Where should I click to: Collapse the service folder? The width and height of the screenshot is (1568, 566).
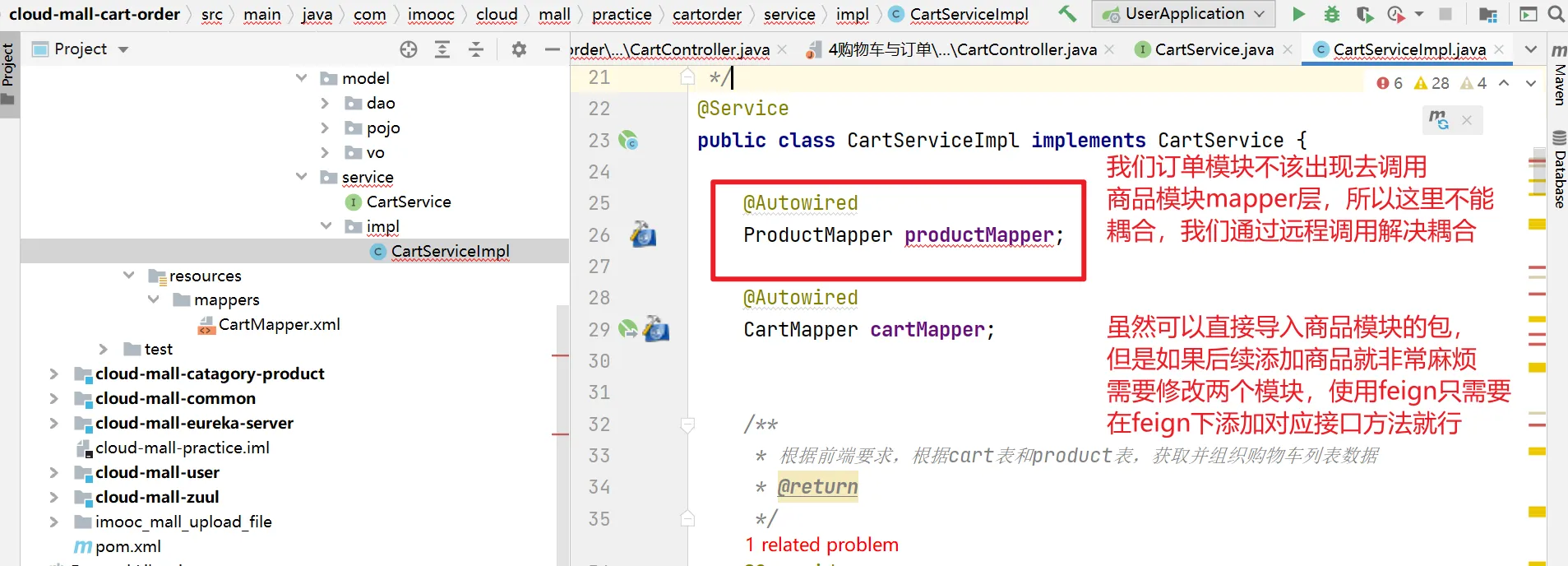(x=302, y=177)
